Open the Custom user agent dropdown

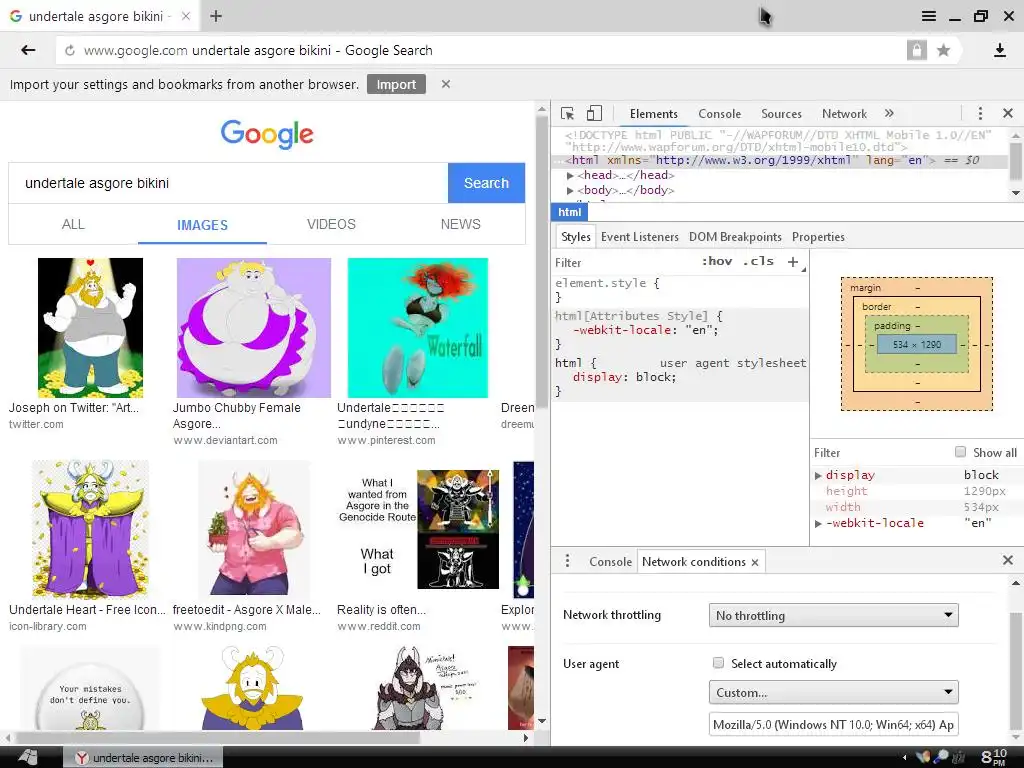[833, 692]
